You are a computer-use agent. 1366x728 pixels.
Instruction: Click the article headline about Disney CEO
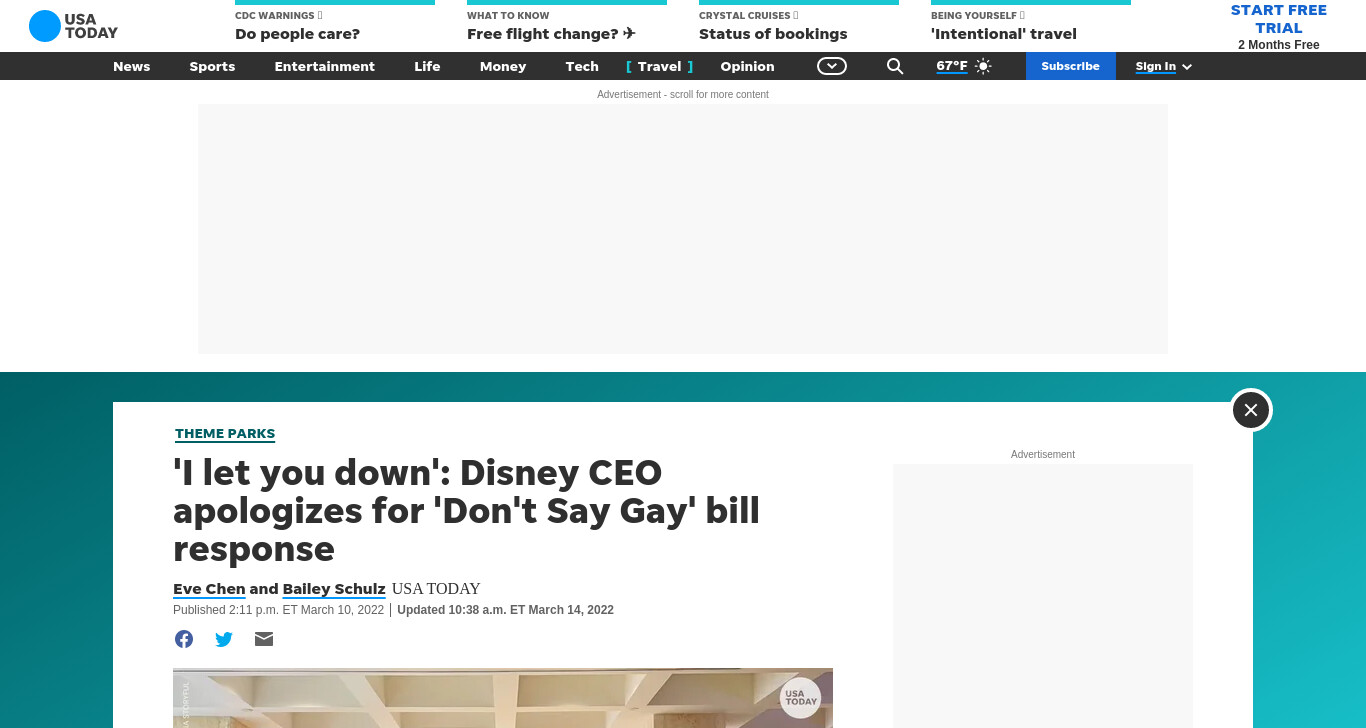[466, 510]
